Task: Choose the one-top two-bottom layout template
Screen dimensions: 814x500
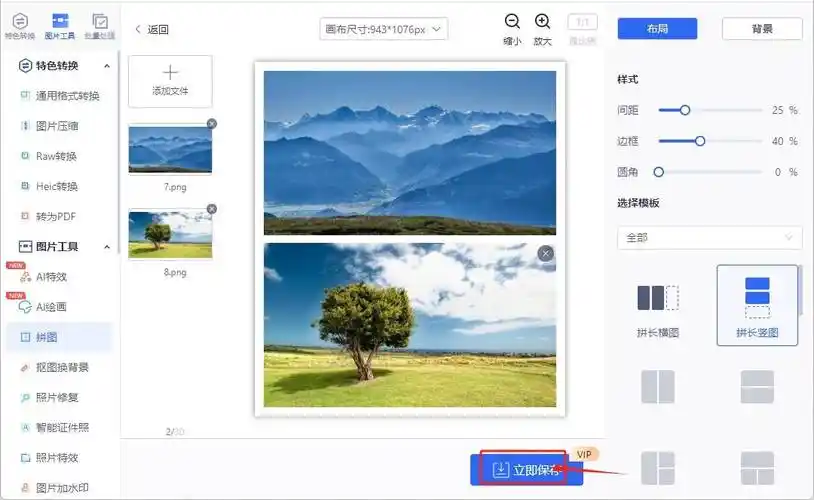Action: (757, 468)
